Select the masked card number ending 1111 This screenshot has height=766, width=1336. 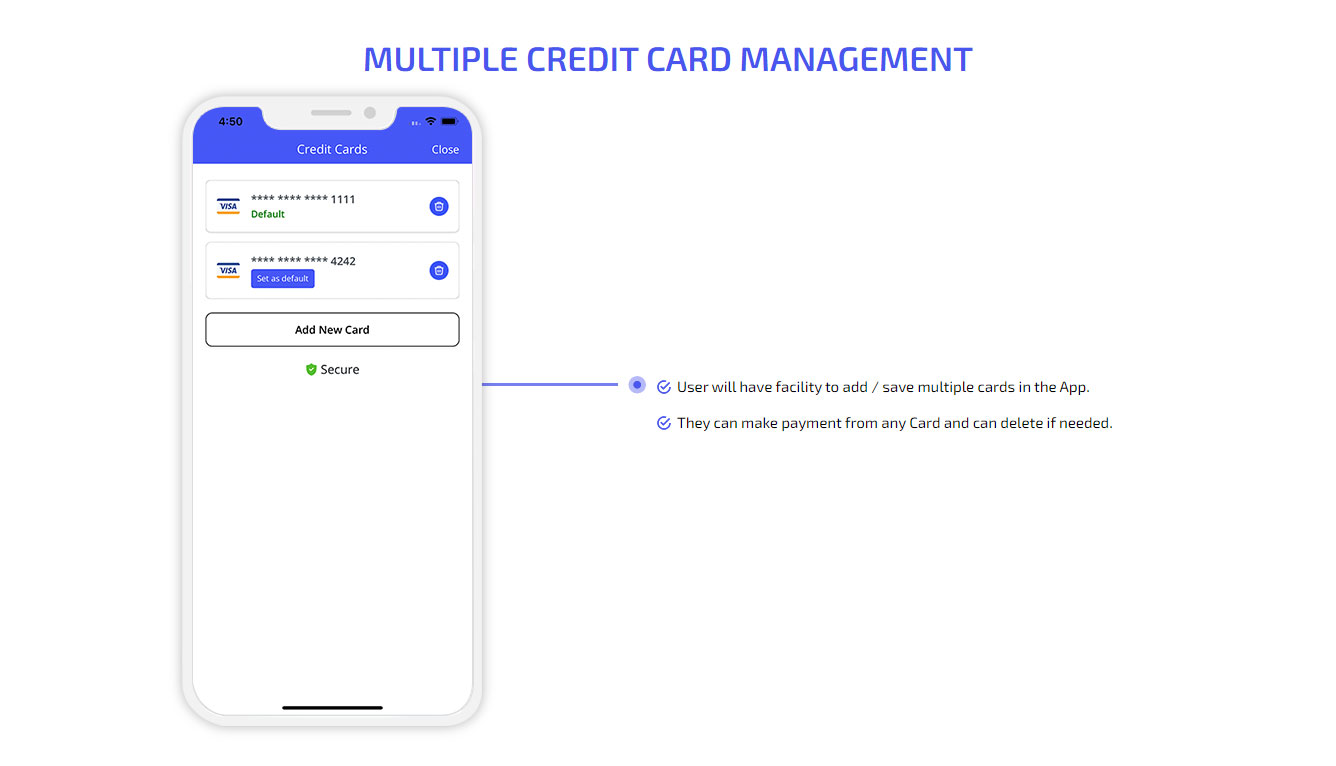303,199
